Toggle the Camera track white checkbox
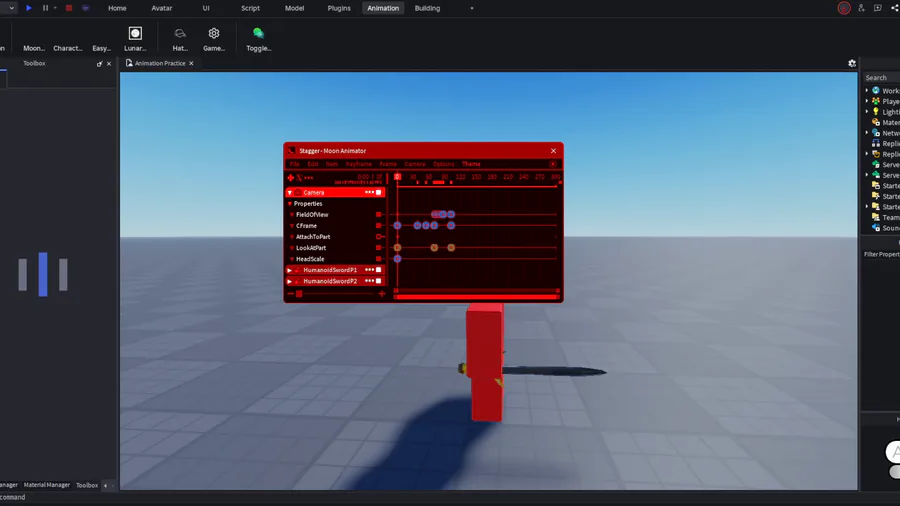This screenshot has height=506, width=900. click(x=378, y=193)
